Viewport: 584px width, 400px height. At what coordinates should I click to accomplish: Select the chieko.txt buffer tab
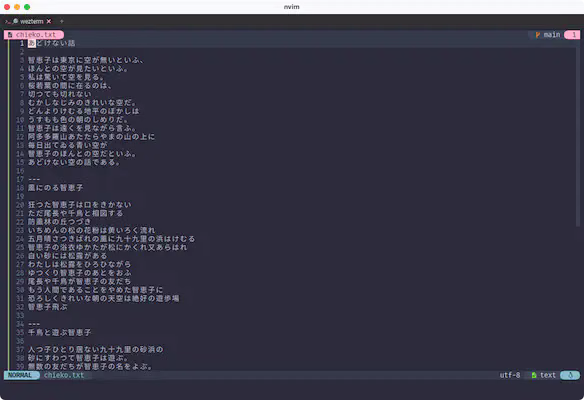34,35
